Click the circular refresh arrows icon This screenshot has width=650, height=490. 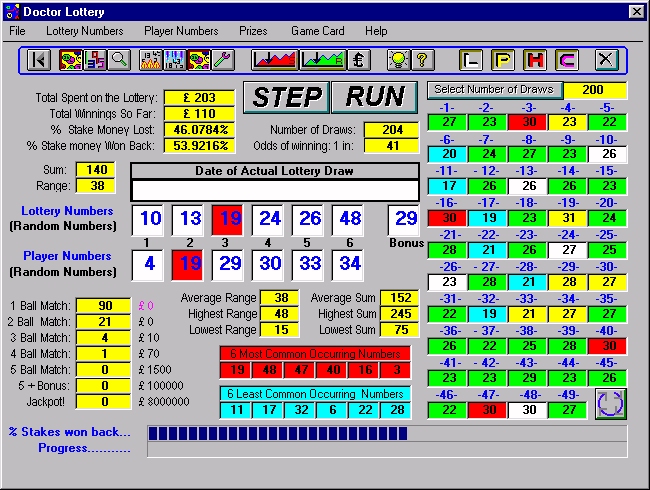pos(609,403)
